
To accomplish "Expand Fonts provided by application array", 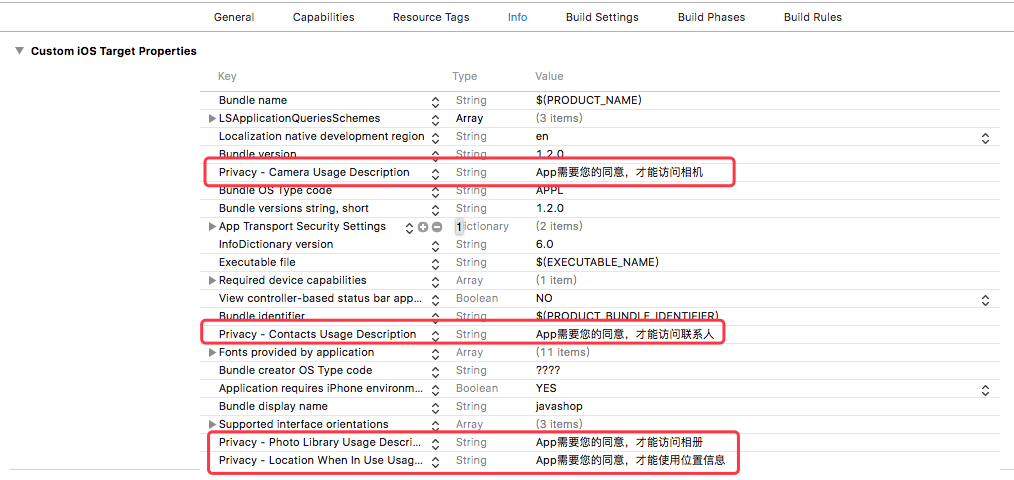I will (x=212, y=353).
